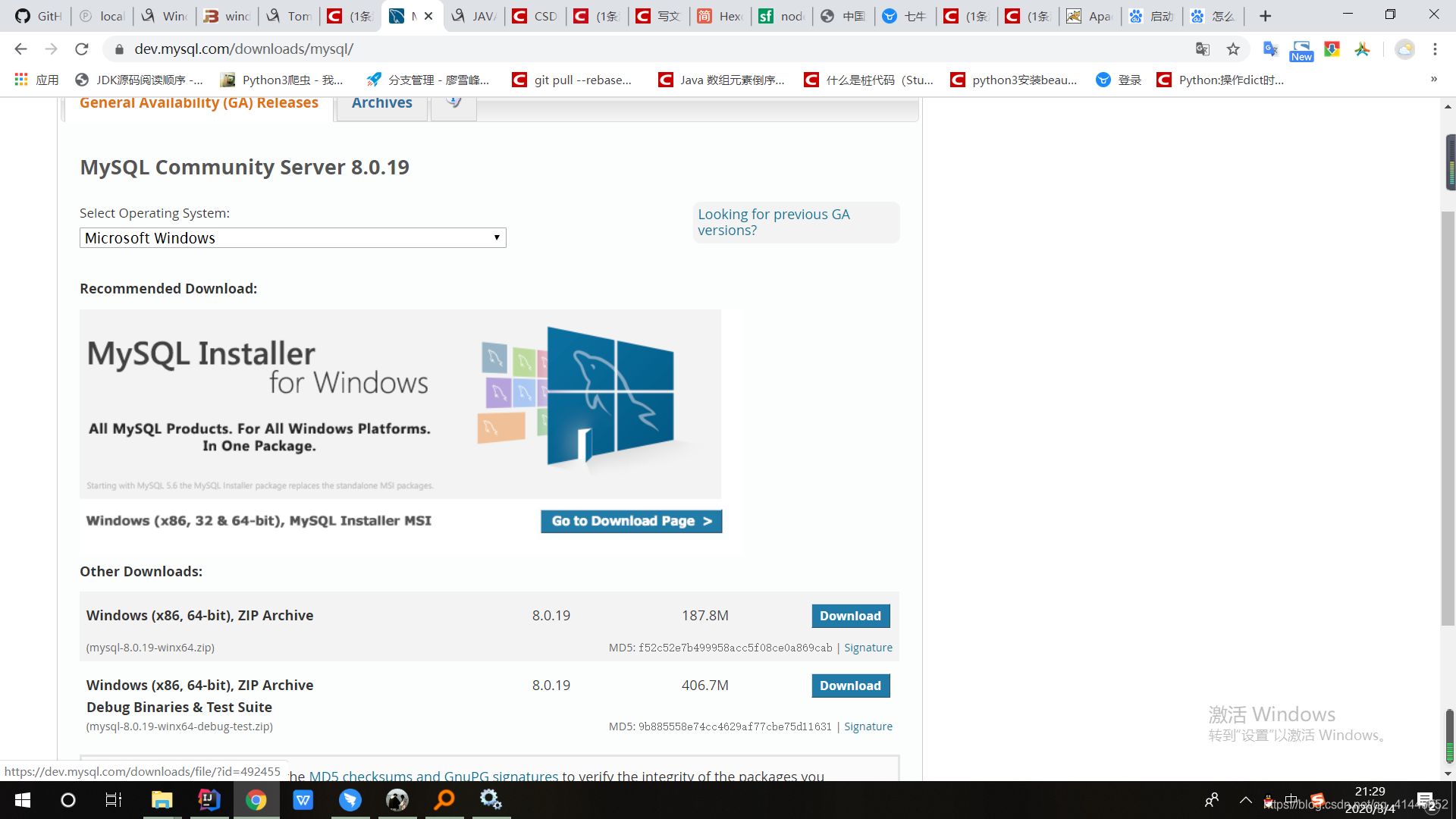Show hidden system tray icons arrow
This screenshot has width=1456, height=819.
(1245, 799)
